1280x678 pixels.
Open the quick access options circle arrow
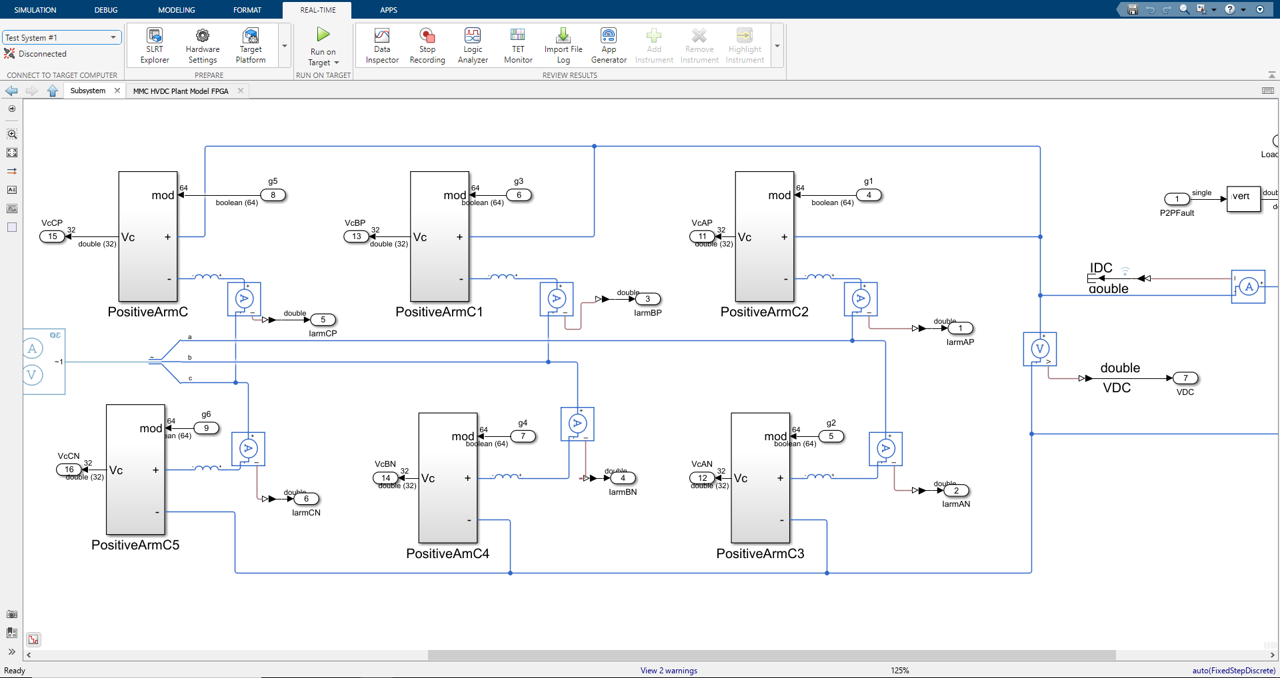[x=1261, y=9]
